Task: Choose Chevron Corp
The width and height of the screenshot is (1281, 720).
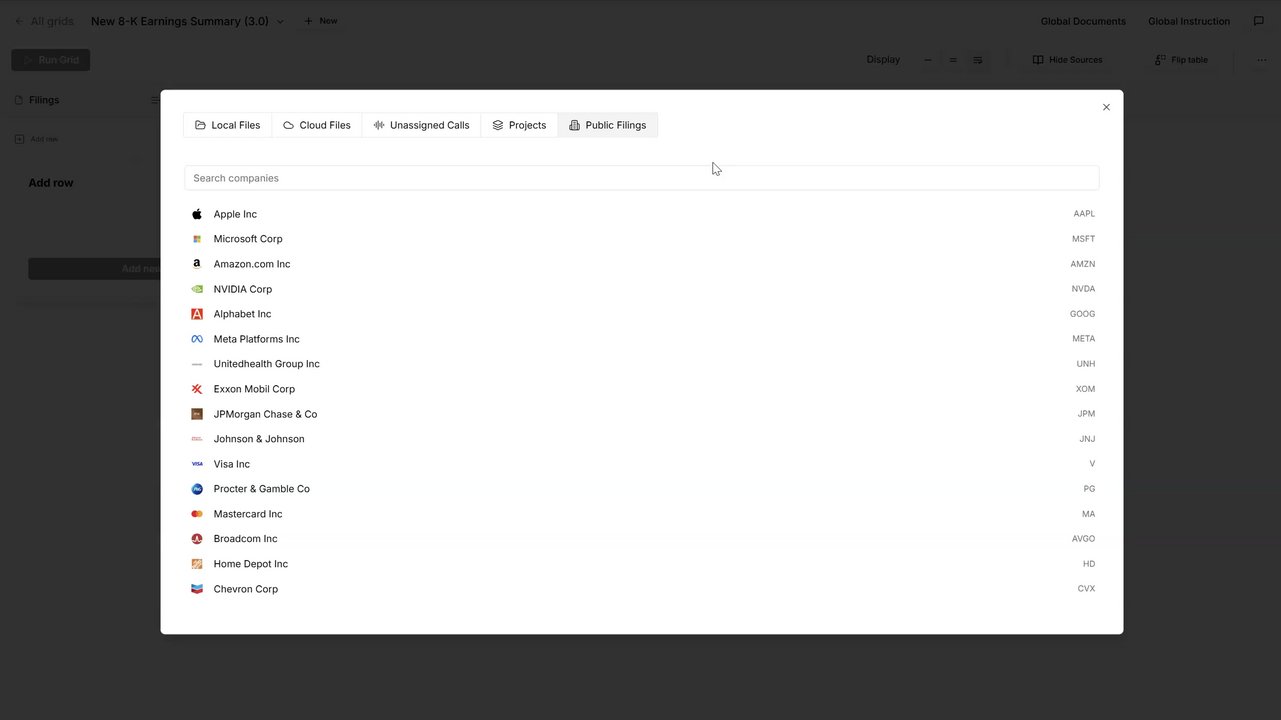Action: 642,589
